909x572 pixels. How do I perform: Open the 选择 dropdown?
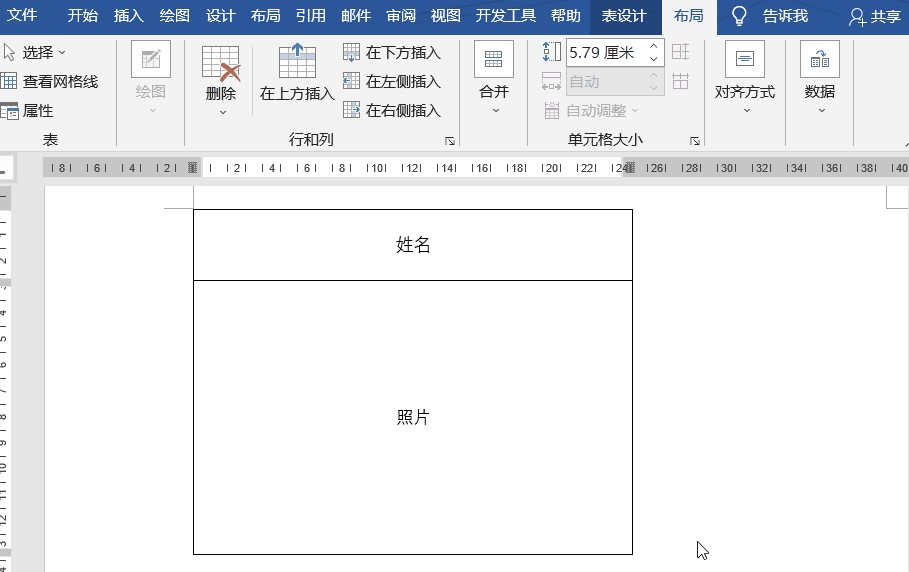(35, 52)
